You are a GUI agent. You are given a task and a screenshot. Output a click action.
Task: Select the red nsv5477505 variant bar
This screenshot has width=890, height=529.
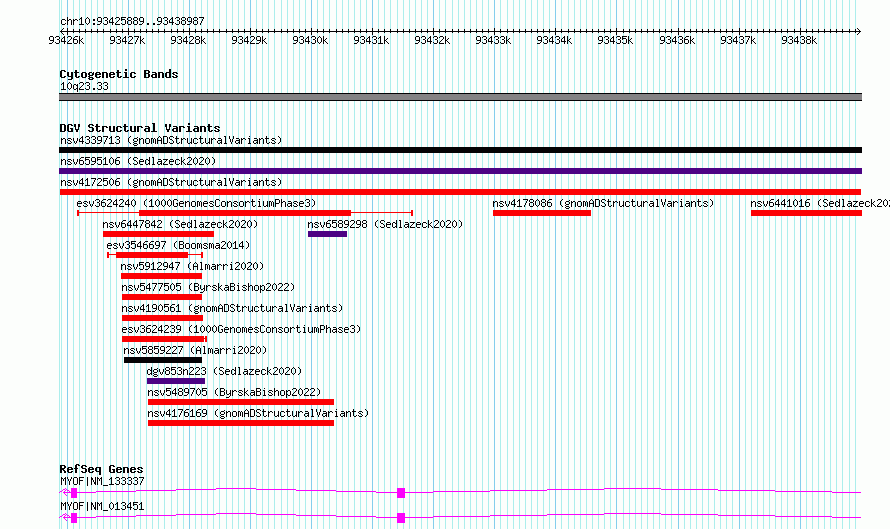(x=162, y=297)
